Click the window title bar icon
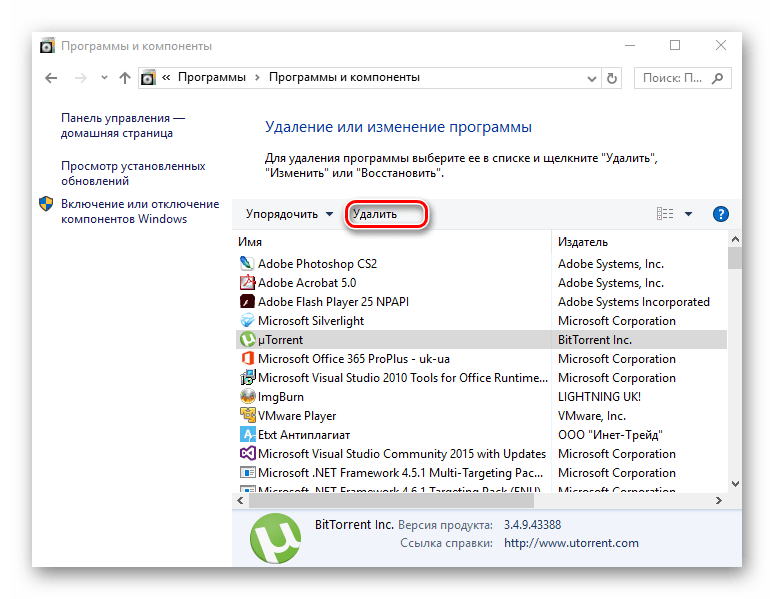Image resolution: width=774 pixels, height=599 pixels. (47, 46)
